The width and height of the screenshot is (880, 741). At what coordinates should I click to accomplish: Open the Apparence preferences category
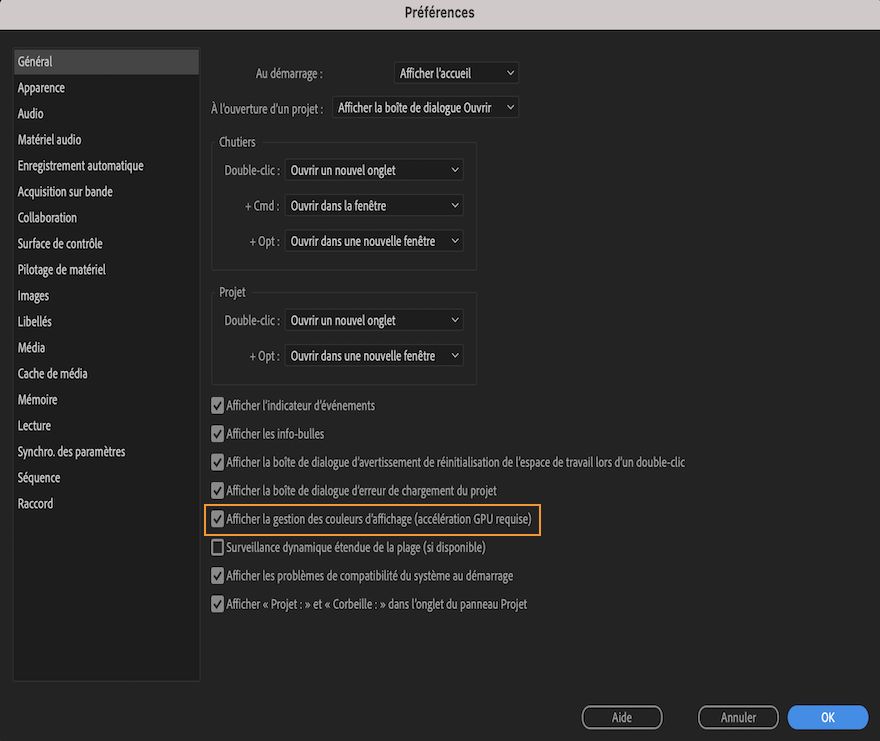[x=41, y=87]
